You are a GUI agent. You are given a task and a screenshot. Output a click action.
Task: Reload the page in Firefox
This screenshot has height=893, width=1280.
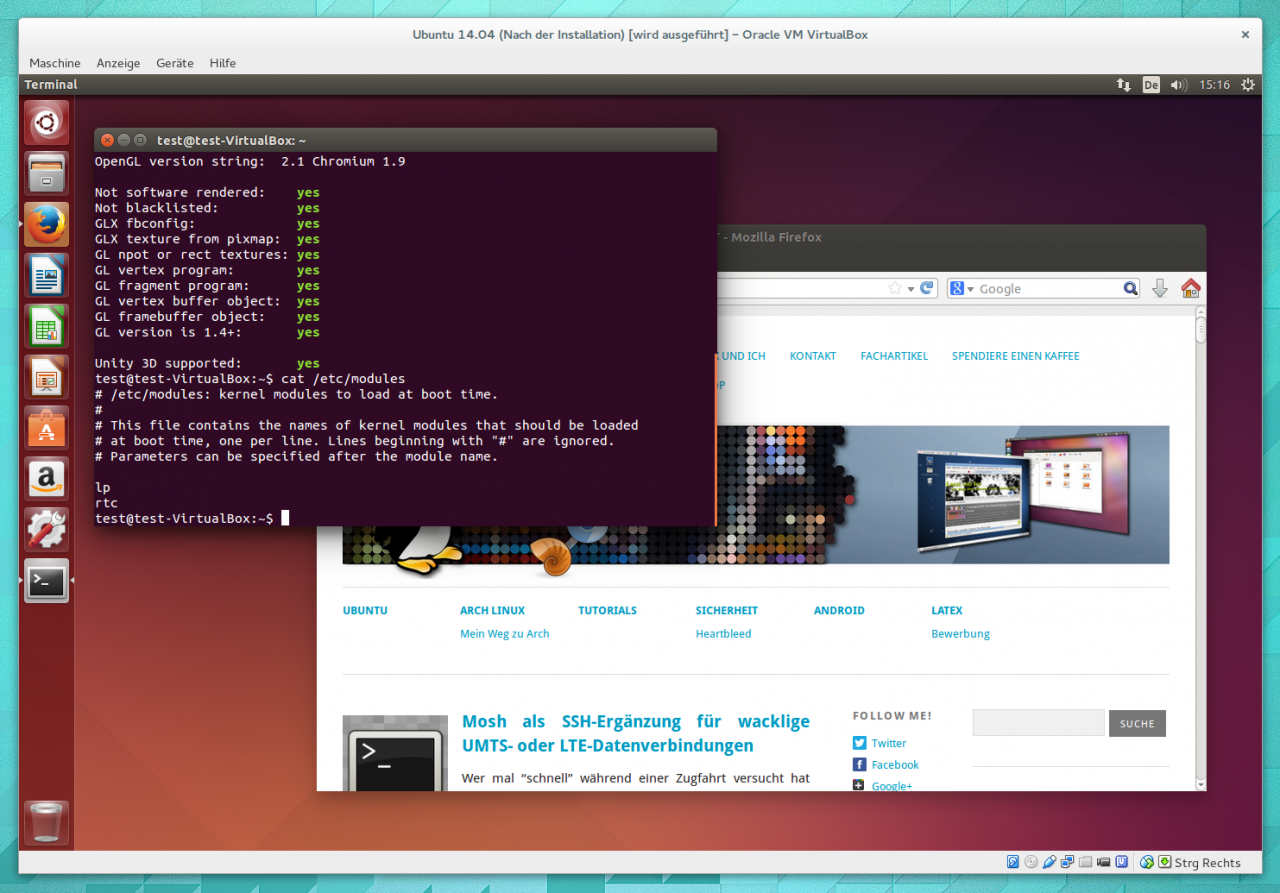tap(927, 288)
